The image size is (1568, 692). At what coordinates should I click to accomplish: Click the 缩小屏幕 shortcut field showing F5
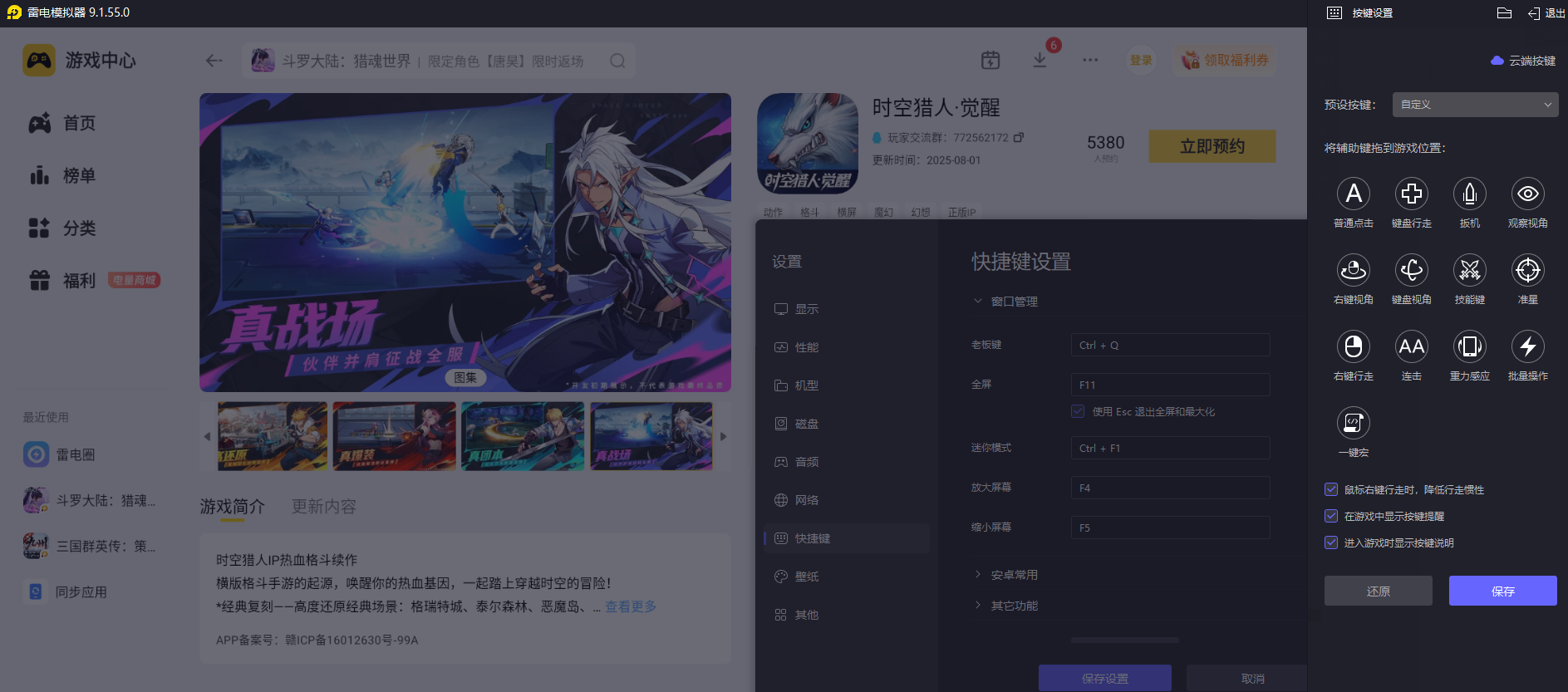pyautogui.click(x=1170, y=528)
